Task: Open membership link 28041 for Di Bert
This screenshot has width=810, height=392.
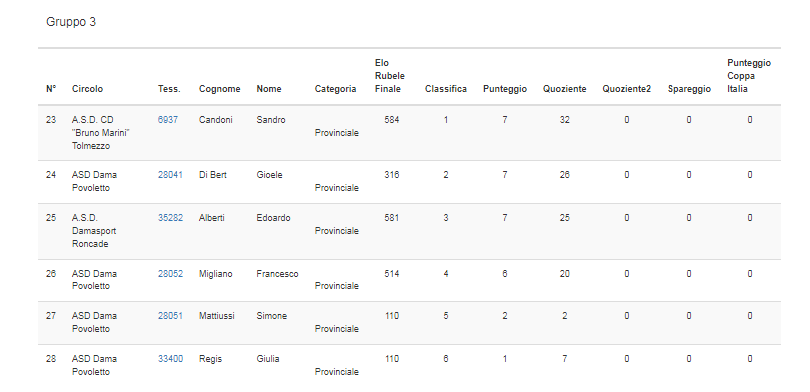Action: coord(170,175)
